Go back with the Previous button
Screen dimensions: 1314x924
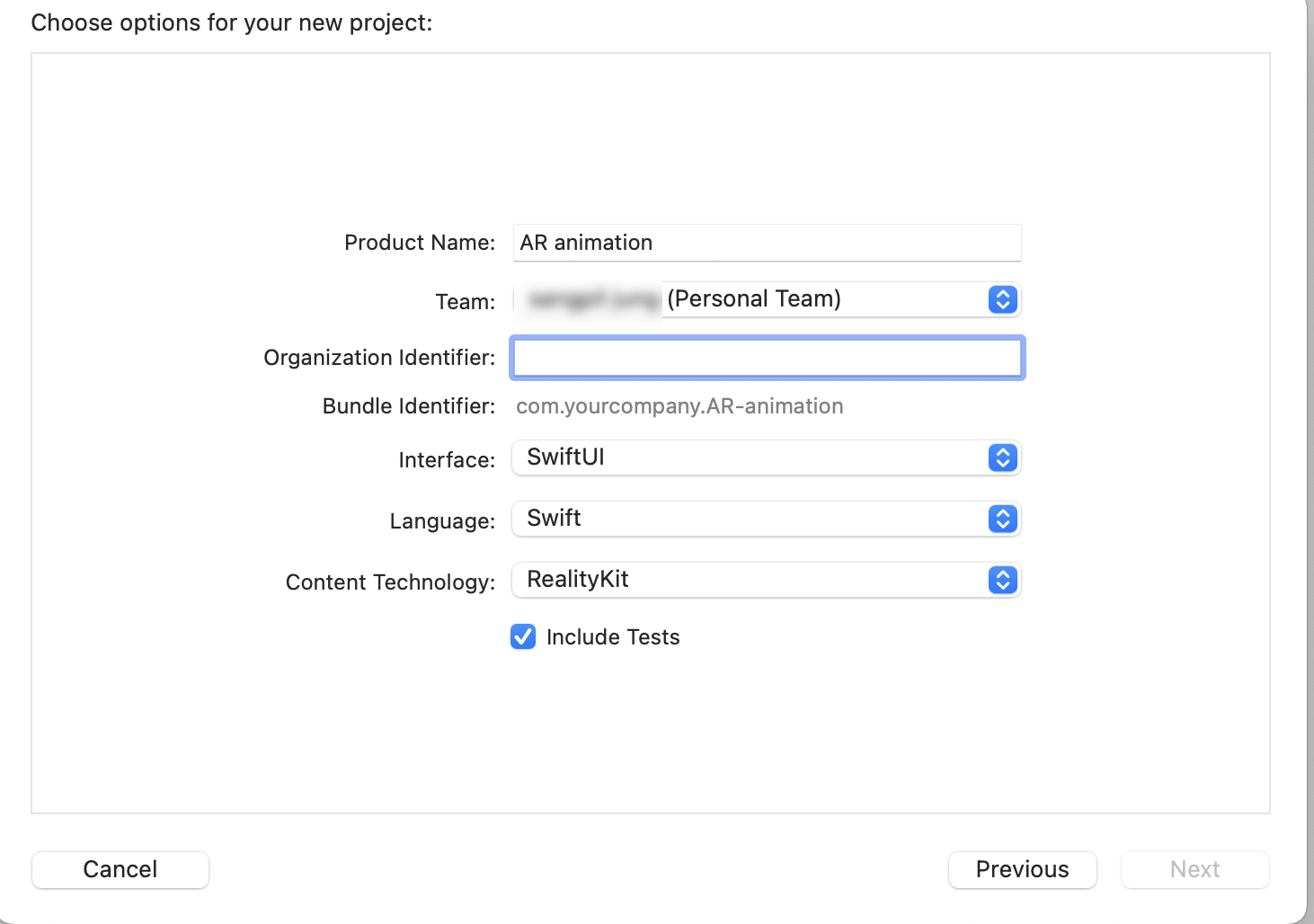coord(1022,869)
